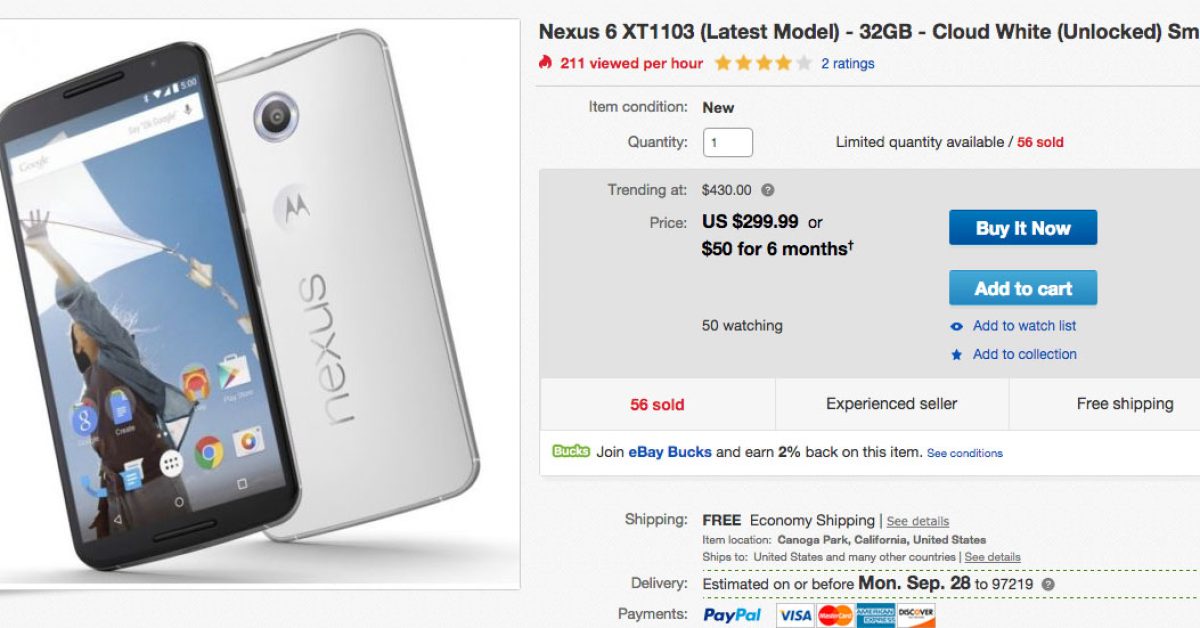Viewport: 1200px width, 628px height.
Task: Open the 2 ratings link
Action: click(x=848, y=64)
